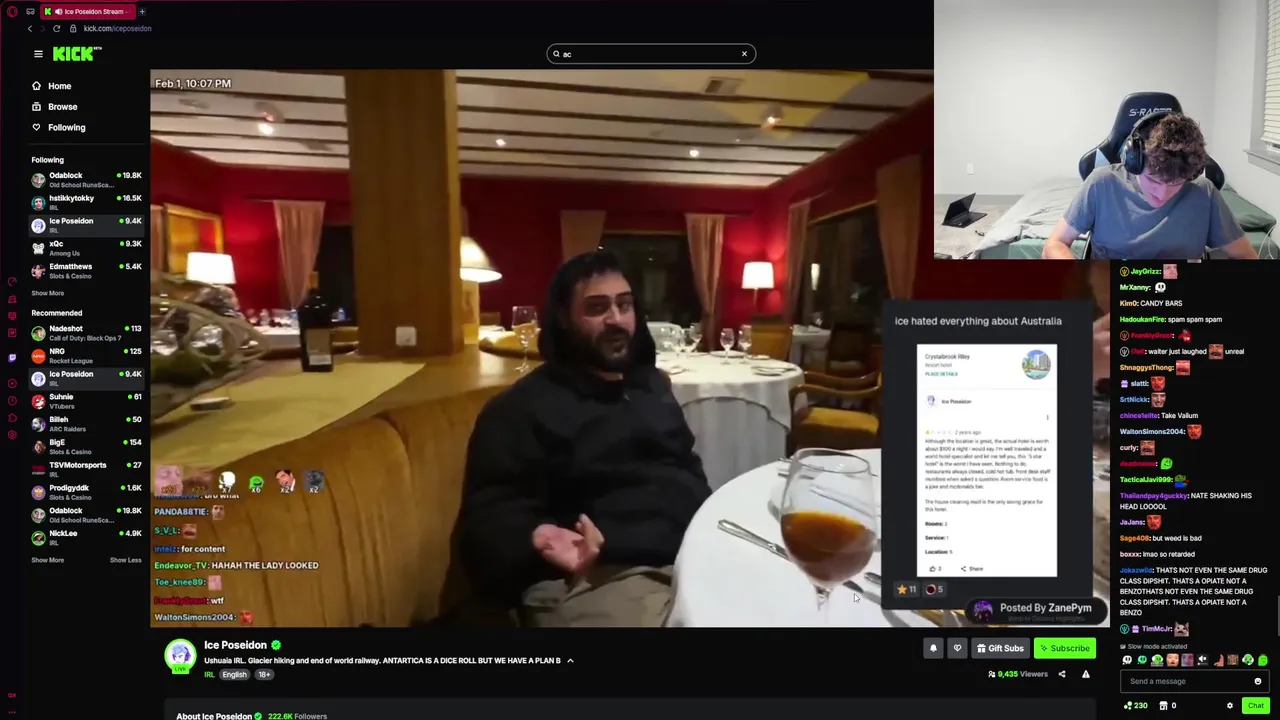Open xQc channel in Following list
The image size is (1280, 720).
[86, 248]
